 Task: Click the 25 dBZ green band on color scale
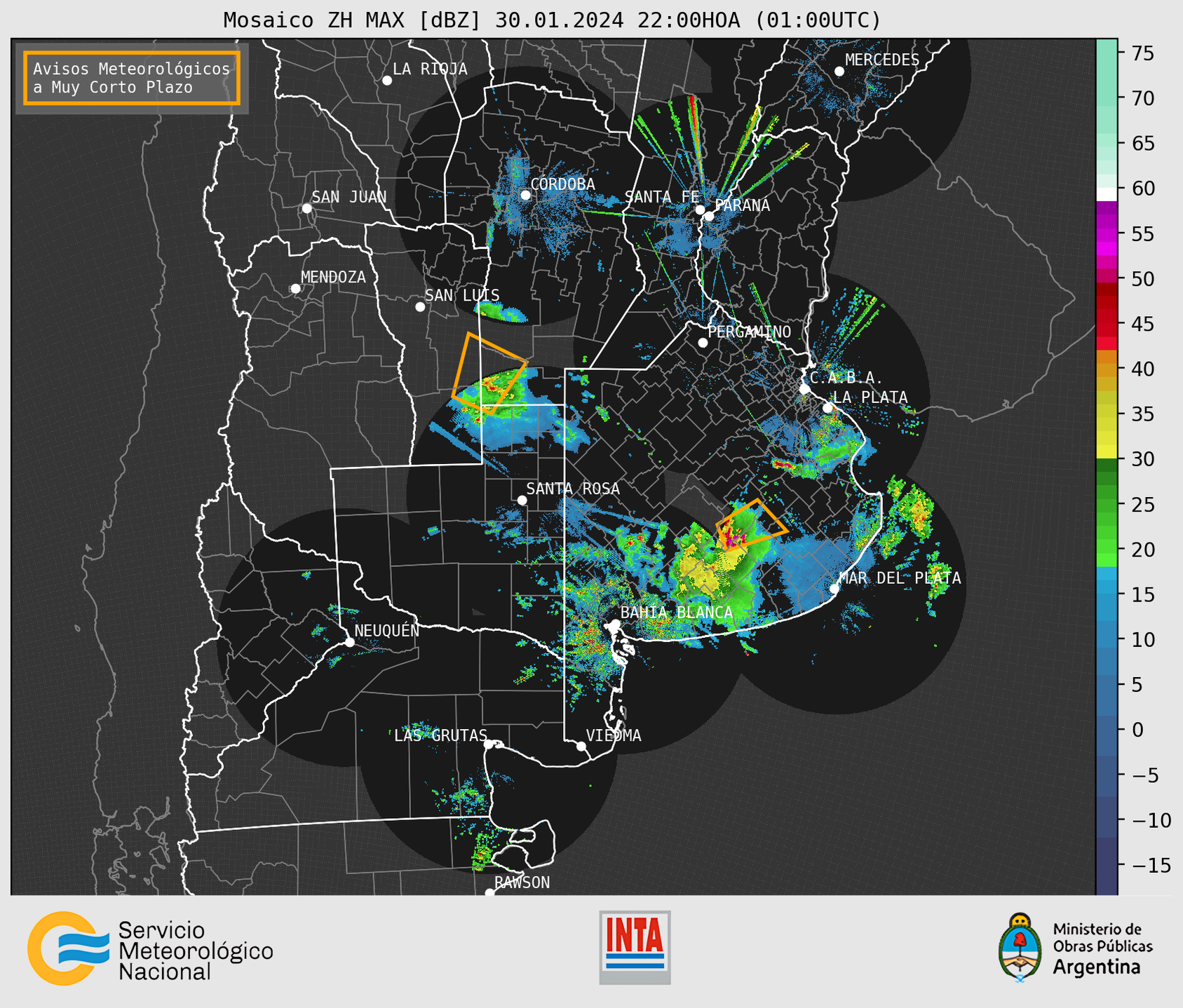tap(1106, 505)
